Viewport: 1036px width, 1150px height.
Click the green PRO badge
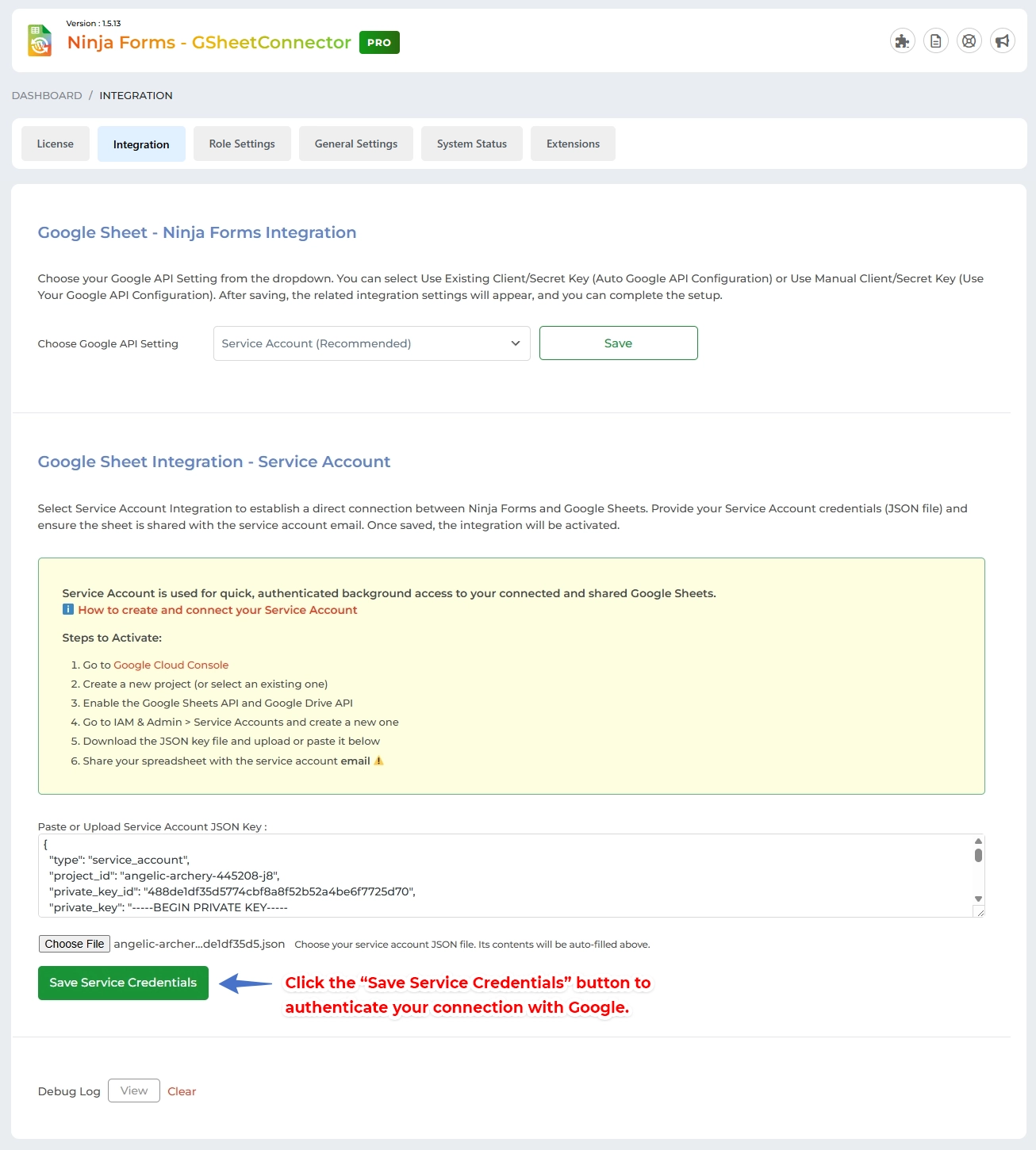(x=379, y=42)
